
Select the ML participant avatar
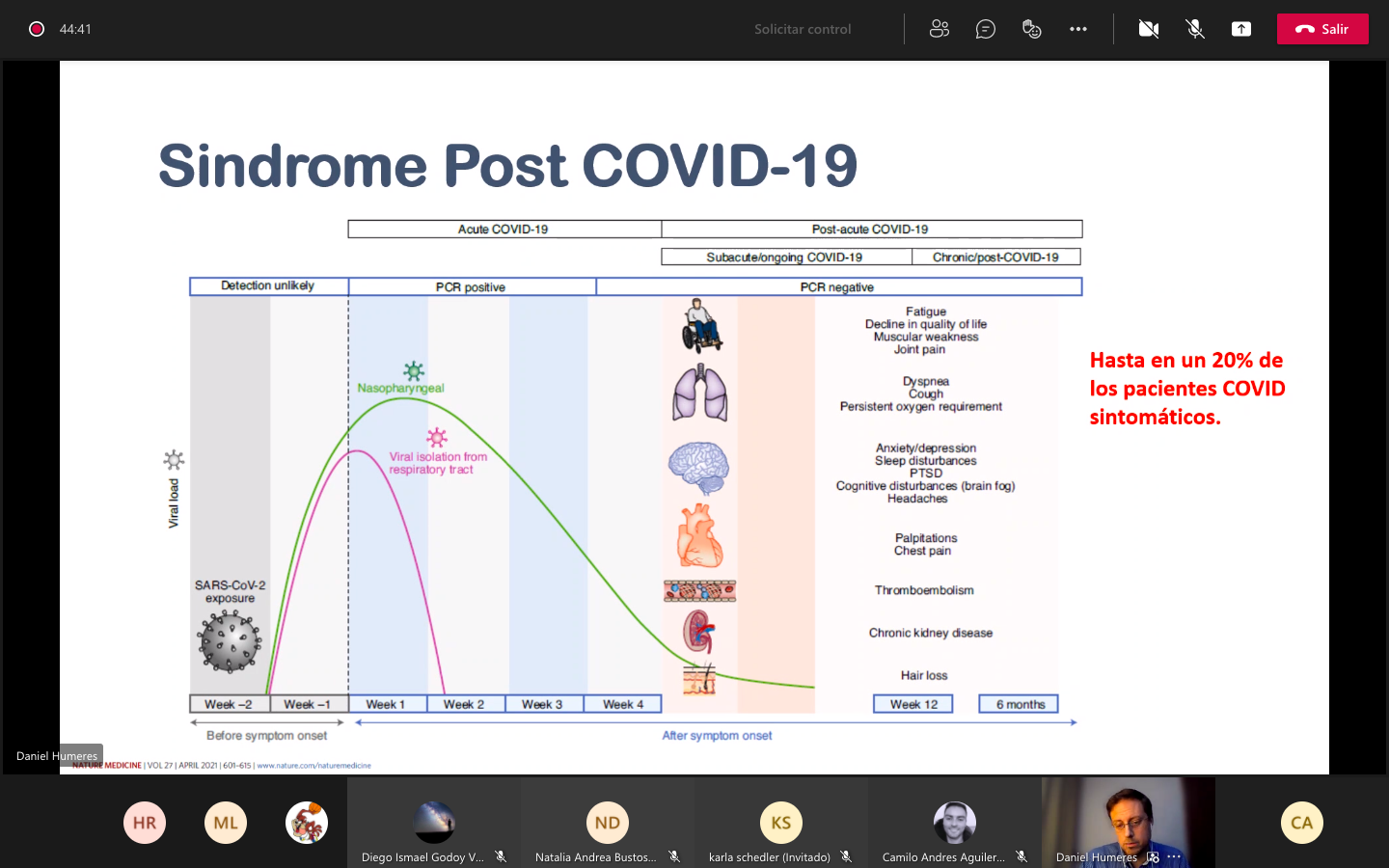click(x=226, y=823)
